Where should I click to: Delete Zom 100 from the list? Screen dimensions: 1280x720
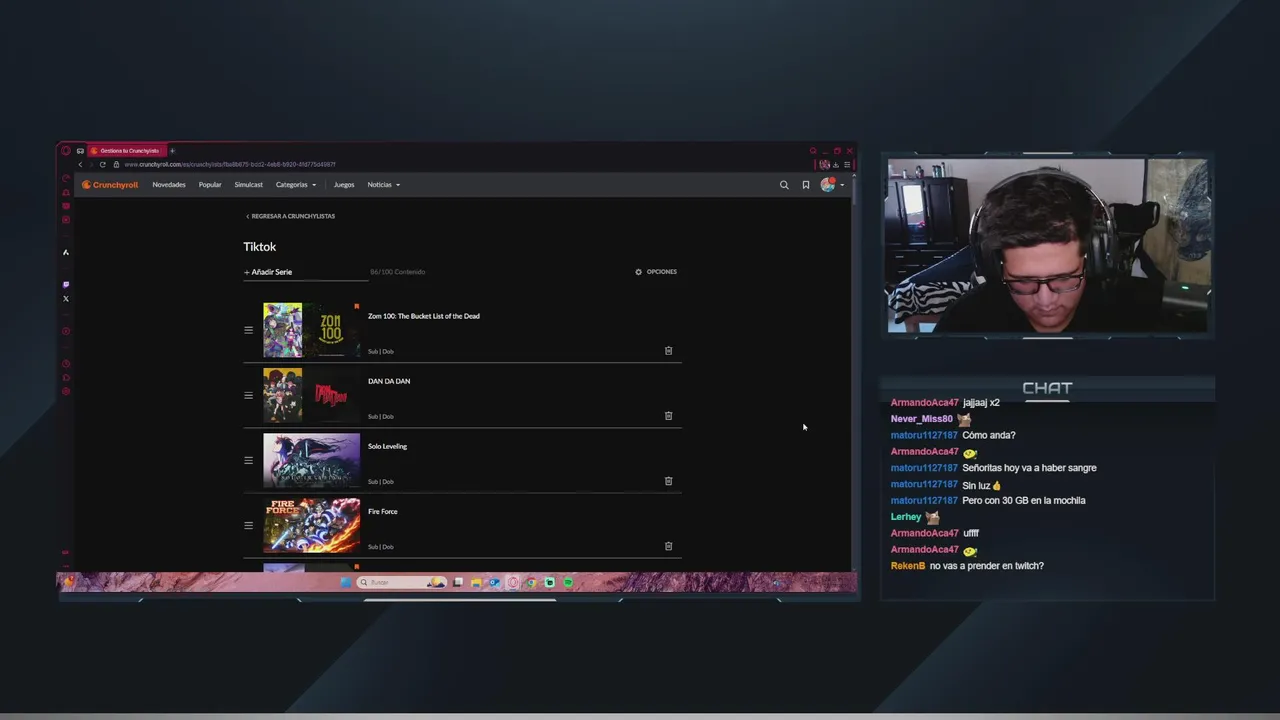pyautogui.click(x=669, y=351)
